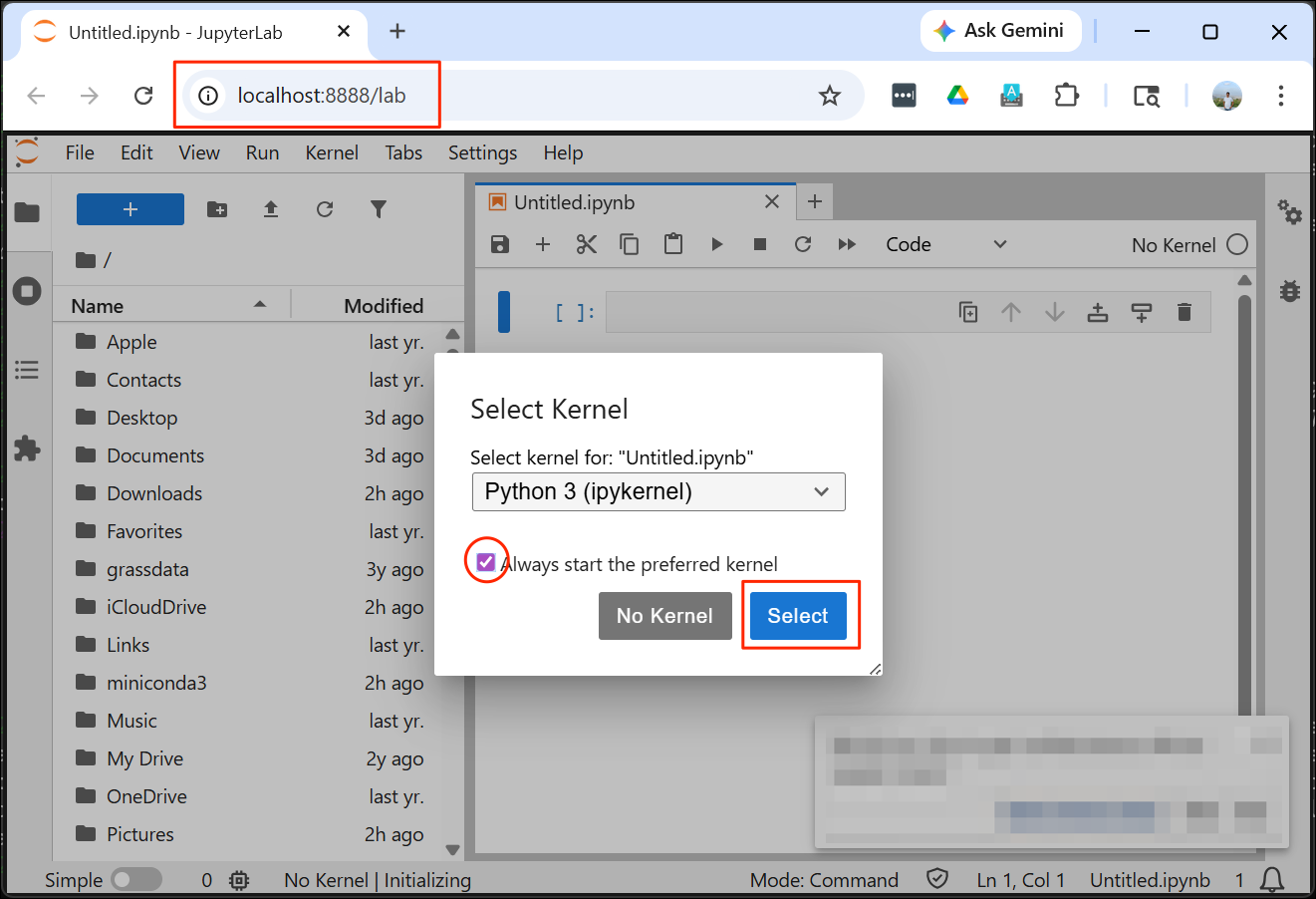The height and width of the screenshot is (899, 1316).
Task: Cut the selected cell with the scissors icon
Action: (587, 244)
